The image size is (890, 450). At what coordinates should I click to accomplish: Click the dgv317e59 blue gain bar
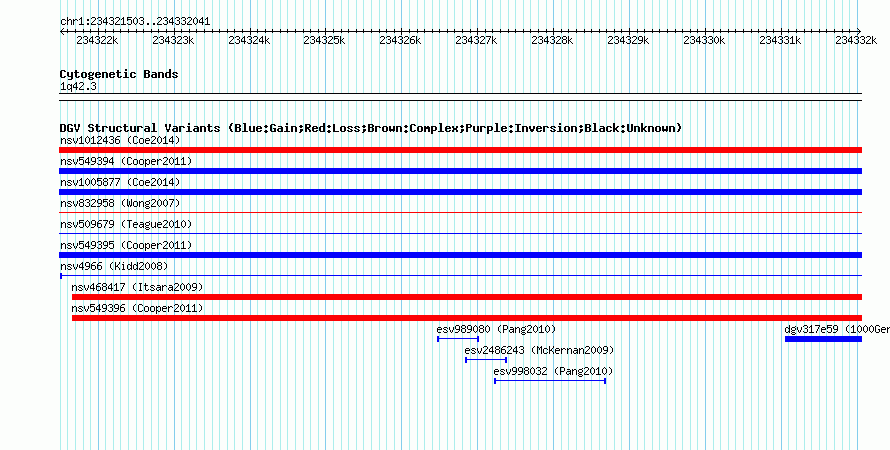tap(824, 339)
